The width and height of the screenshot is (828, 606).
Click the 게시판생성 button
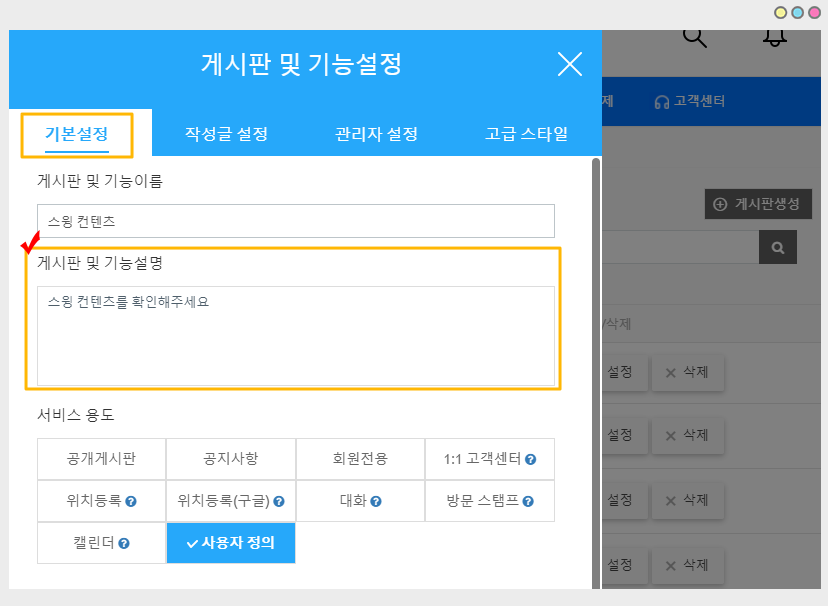(757, 204)
